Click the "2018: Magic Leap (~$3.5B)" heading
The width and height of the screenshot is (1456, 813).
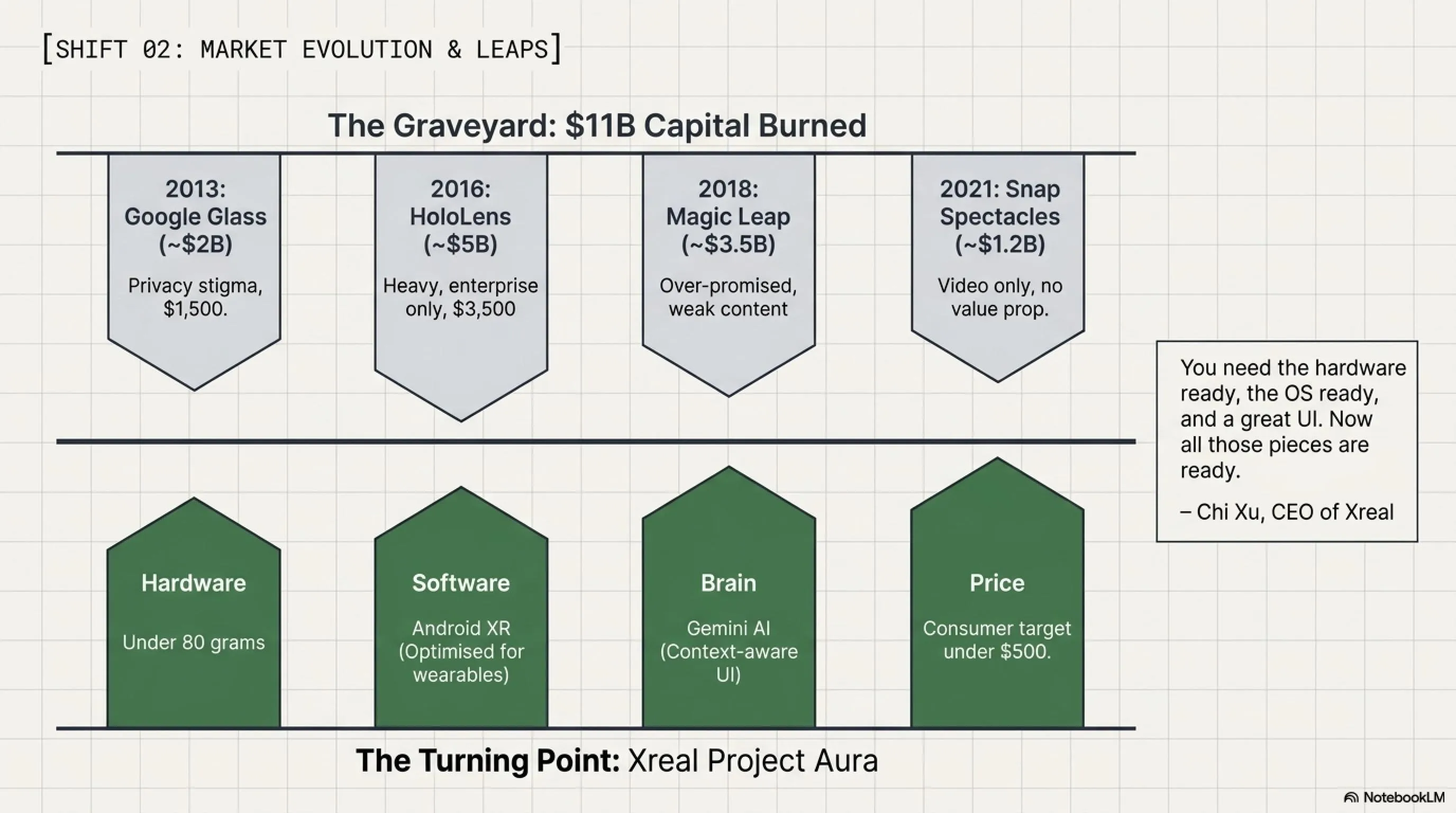pyautogui.click(x=728, y=216)
